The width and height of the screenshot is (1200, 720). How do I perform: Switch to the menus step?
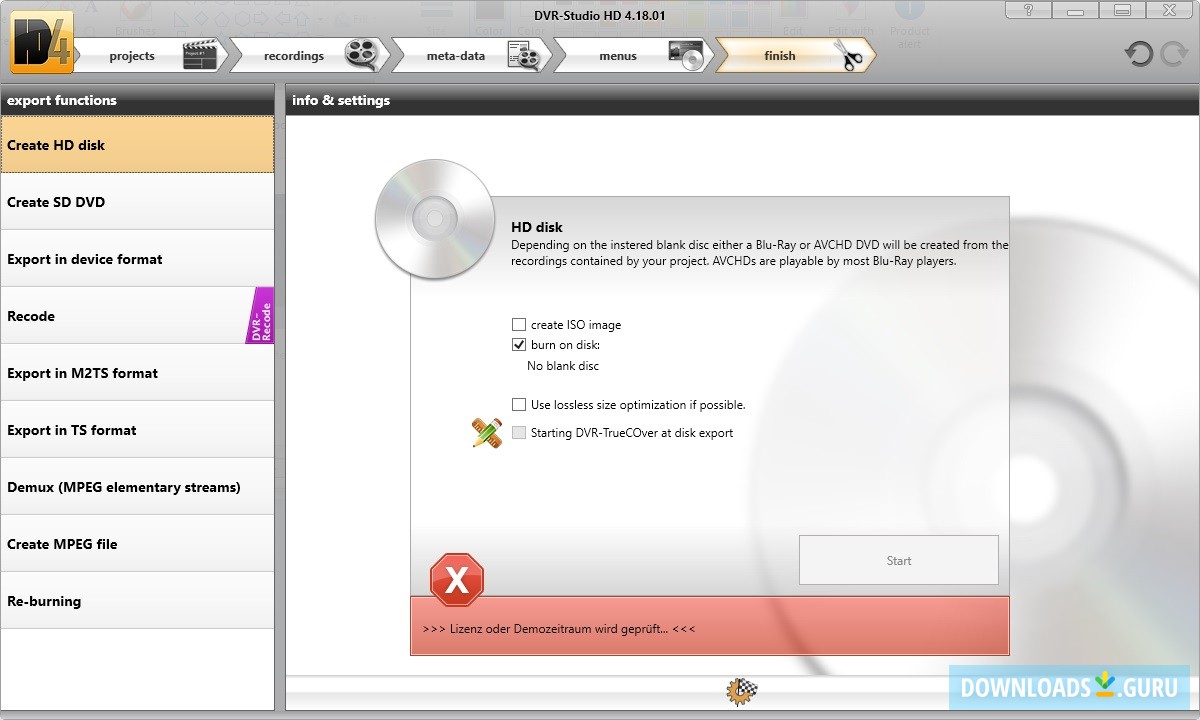coord(632,56)
